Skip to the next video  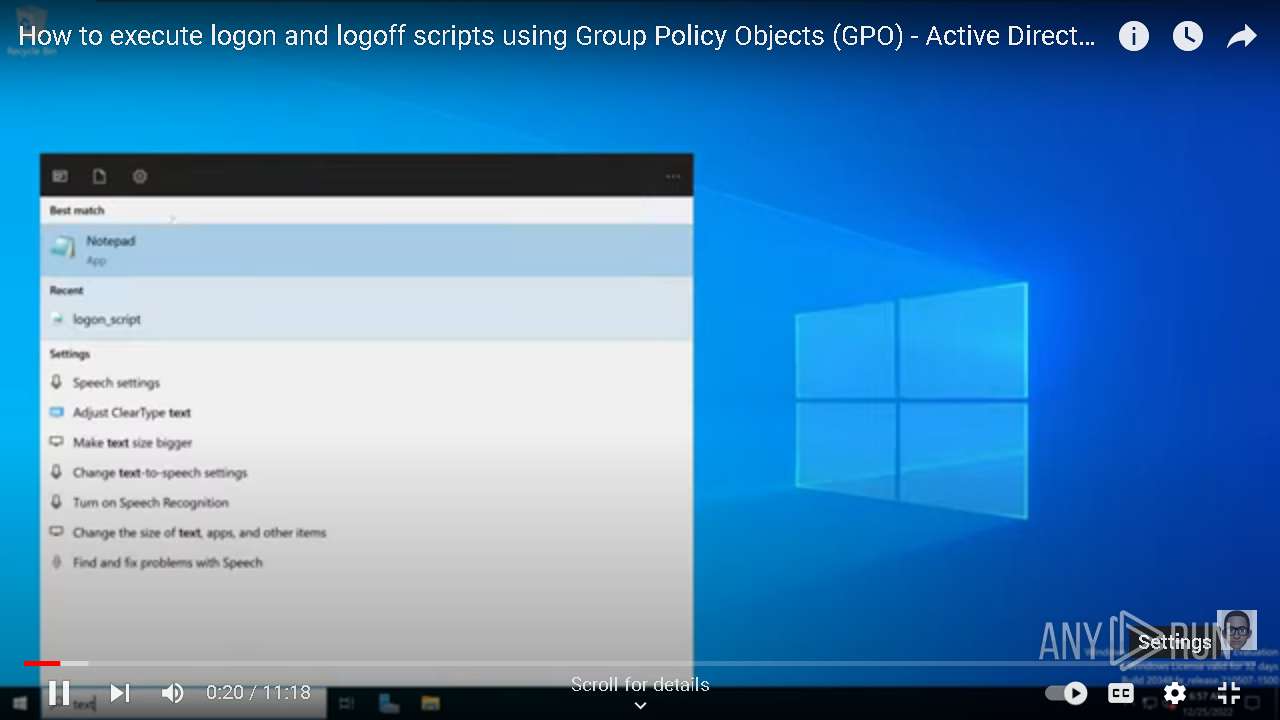tap(120, 692)
